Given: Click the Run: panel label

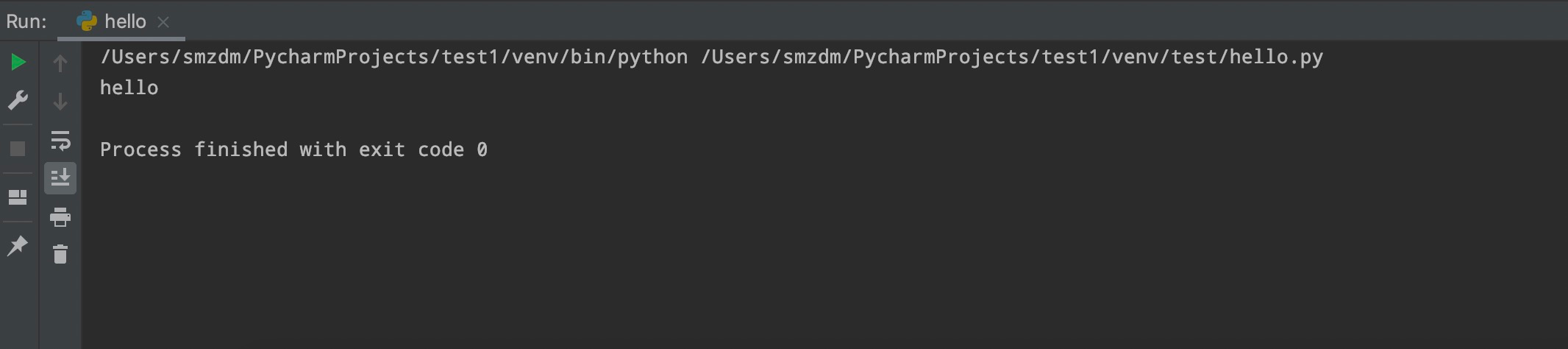Looking at the screenshot, I should 26,21.
